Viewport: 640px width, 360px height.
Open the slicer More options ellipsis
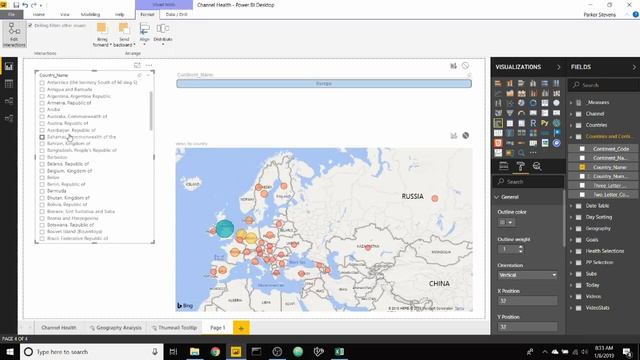[149, 65]
